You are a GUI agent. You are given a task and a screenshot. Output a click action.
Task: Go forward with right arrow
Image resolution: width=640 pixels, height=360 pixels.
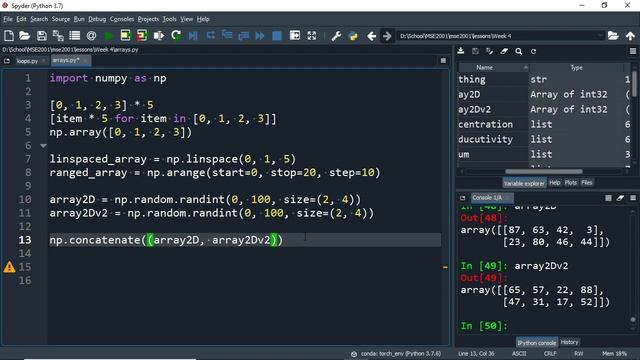pos(387,36)
